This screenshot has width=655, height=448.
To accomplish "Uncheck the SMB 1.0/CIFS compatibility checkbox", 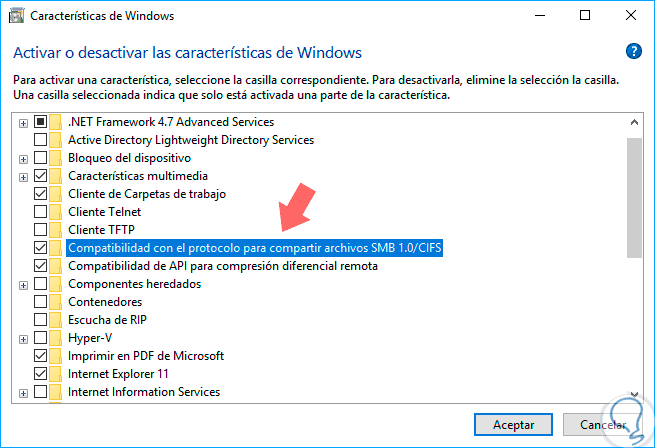I will pyautogui.click(x=40, y=248).
